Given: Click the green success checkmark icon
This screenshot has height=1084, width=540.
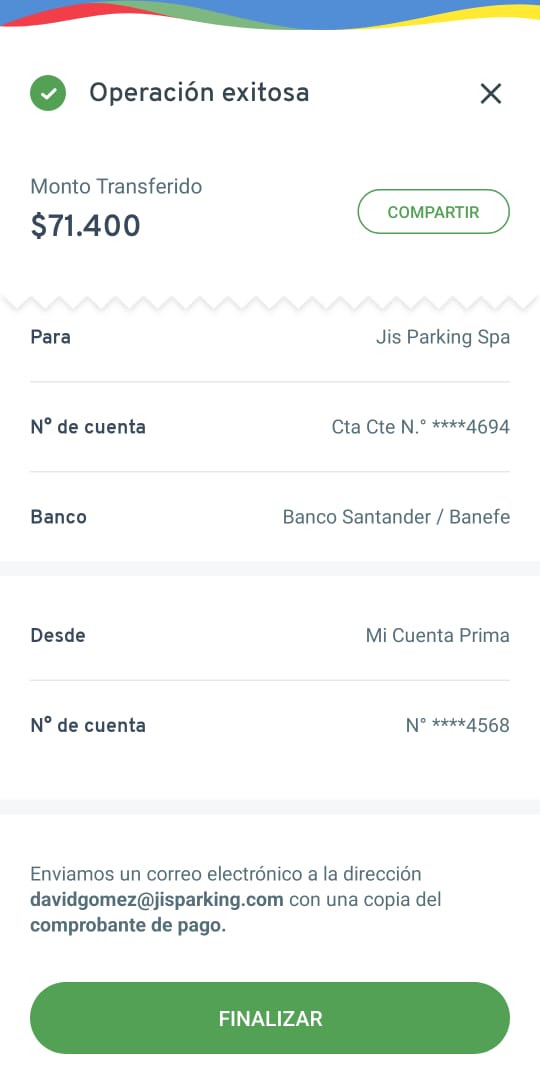Looking at the screenshot, I should coord(48,93).
